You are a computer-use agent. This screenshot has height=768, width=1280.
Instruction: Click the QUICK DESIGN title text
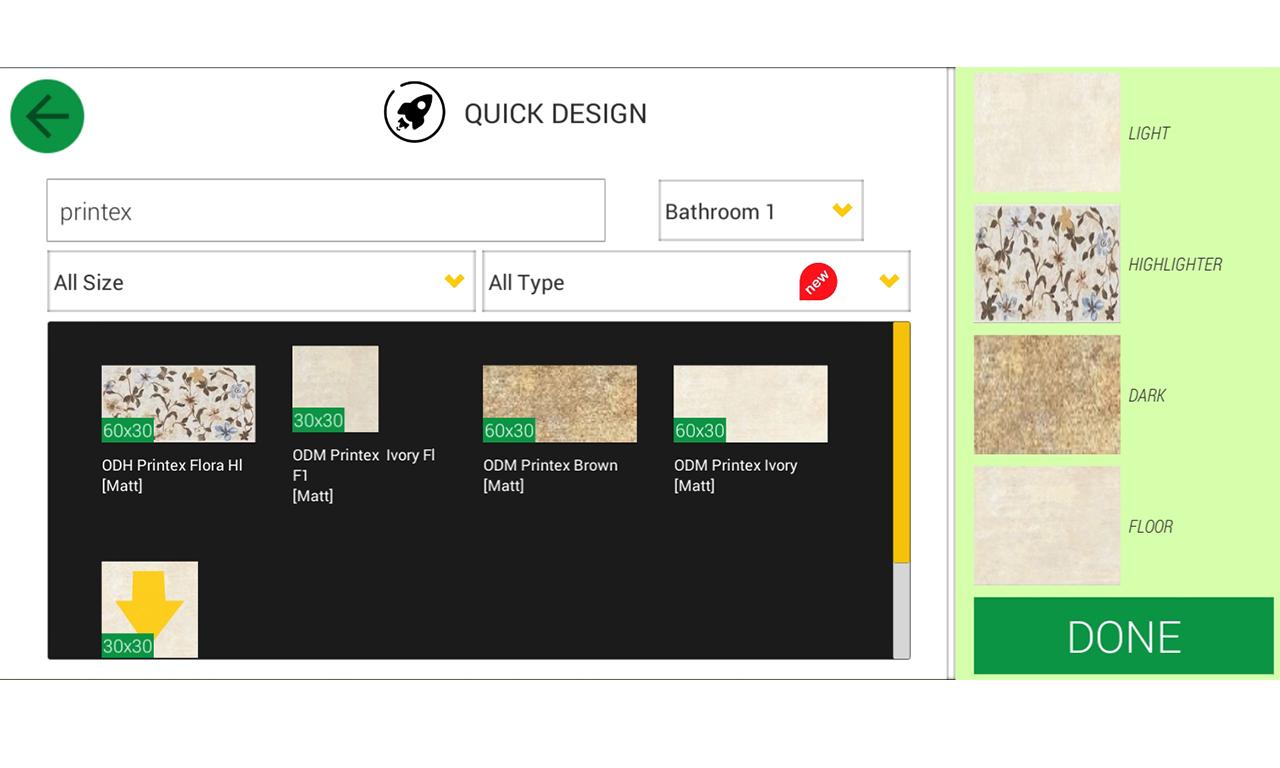(556, 114)
